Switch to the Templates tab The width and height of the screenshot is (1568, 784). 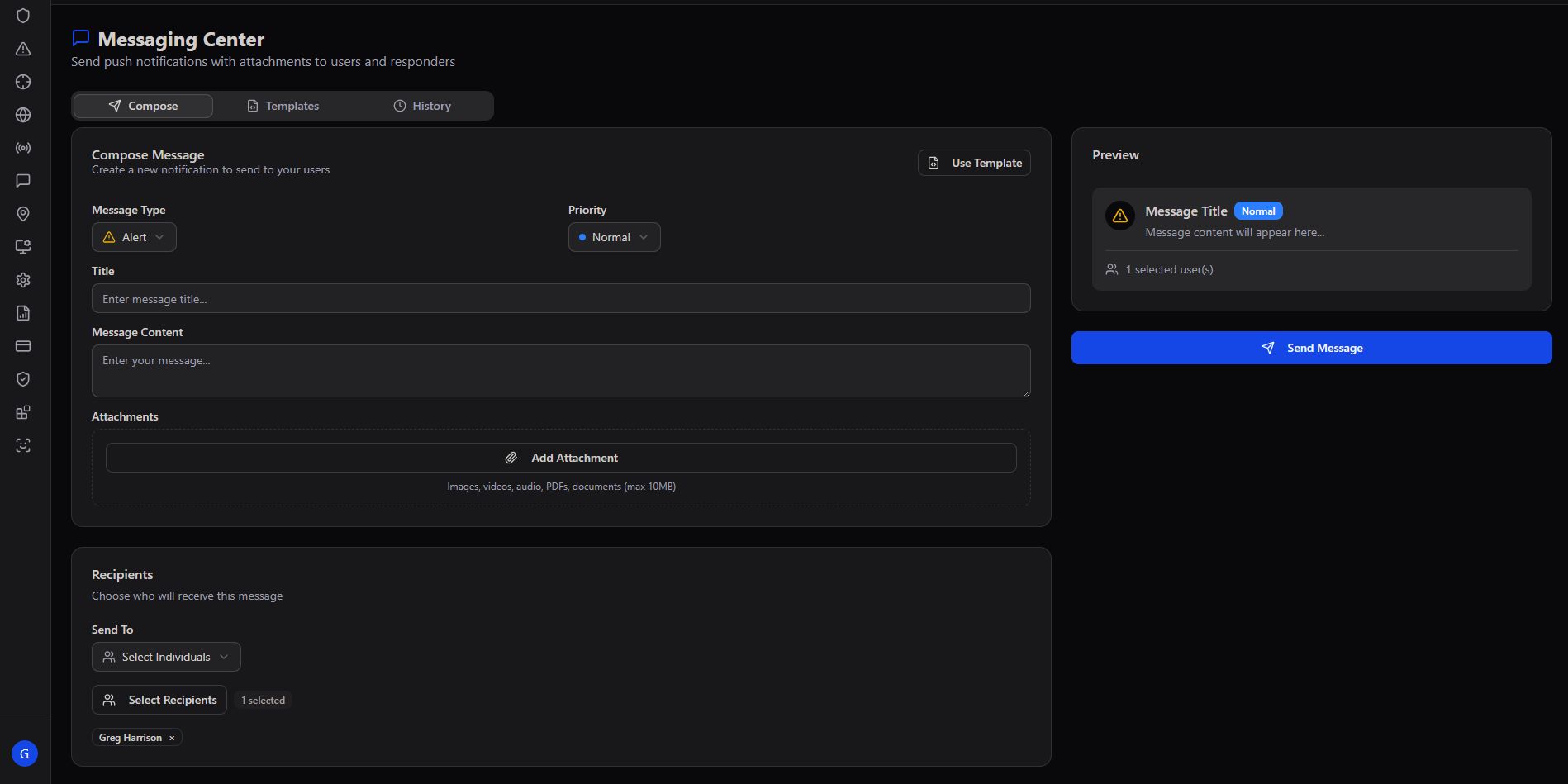pyautogui.click(x=283, y=106)
